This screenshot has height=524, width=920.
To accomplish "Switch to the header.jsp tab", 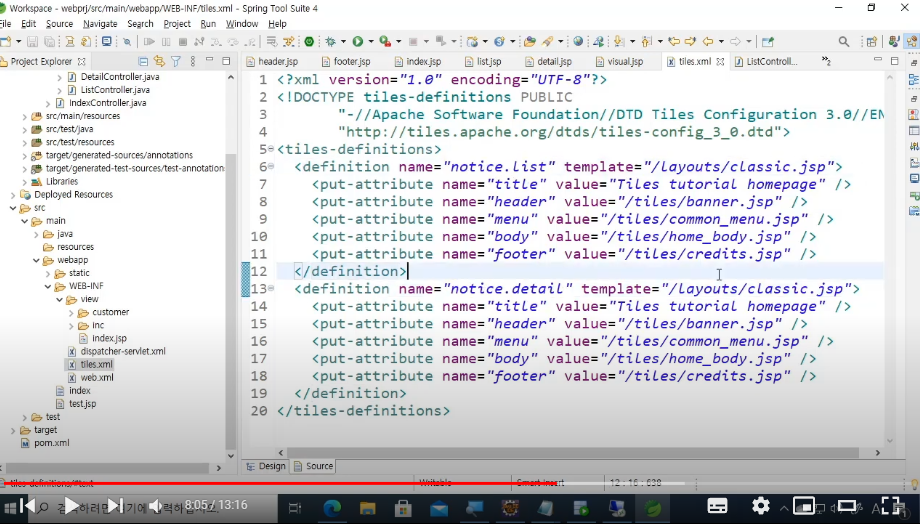I will click(x=272, y=62).
